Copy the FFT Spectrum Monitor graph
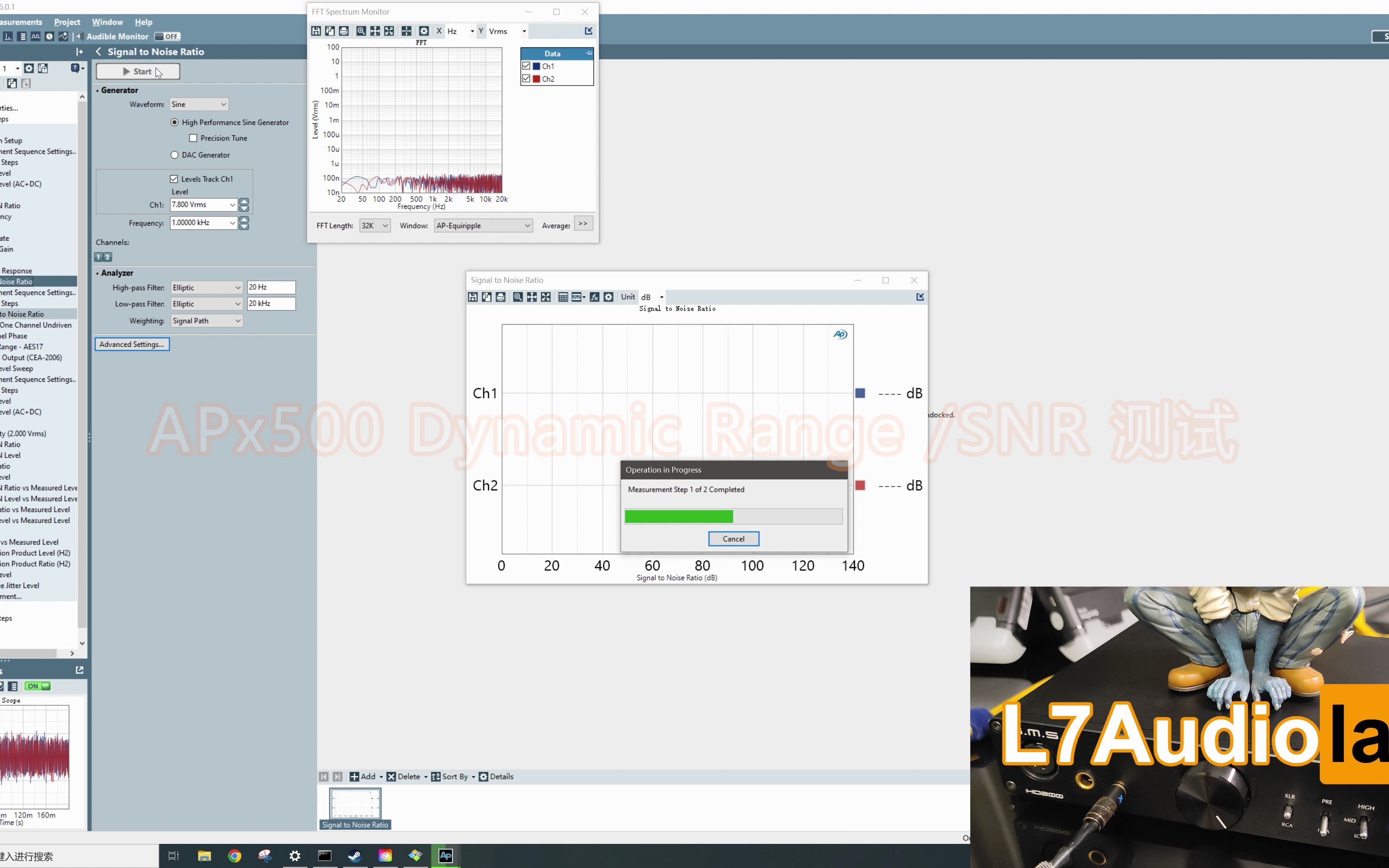1389x868 pixels. [330, 31]
